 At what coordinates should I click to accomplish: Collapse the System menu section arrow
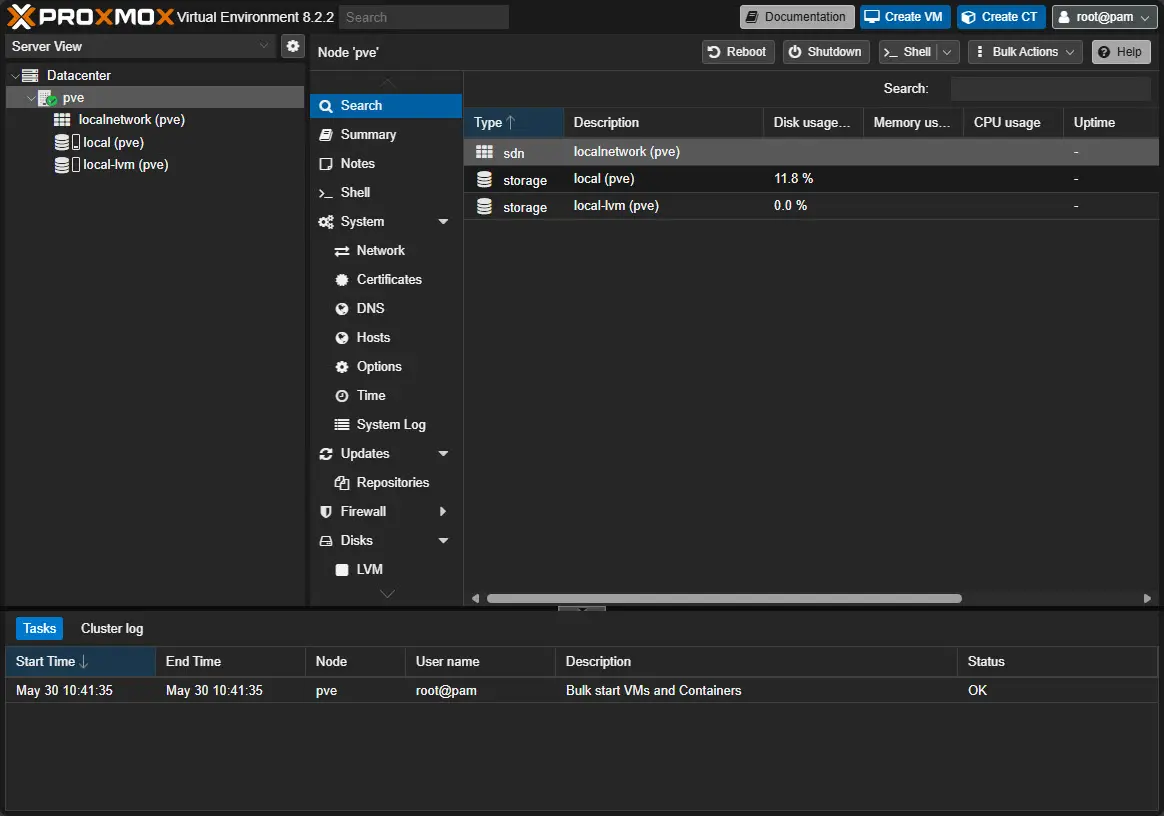tap(444, 222)
